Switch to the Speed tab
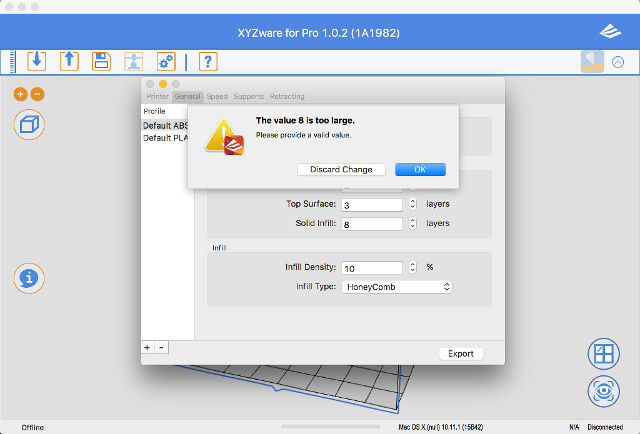640x434 pixels. click(217, 96)
